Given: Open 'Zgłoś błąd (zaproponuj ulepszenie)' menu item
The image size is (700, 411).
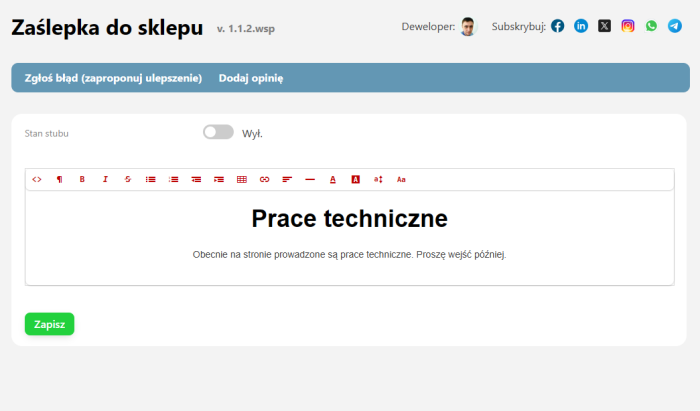Looking at the screenshot, I should (x=113, y=78).
